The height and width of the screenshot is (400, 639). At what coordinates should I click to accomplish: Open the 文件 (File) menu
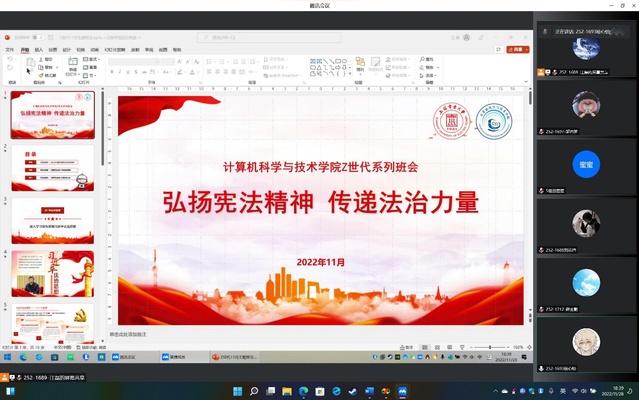click(10, 48)
